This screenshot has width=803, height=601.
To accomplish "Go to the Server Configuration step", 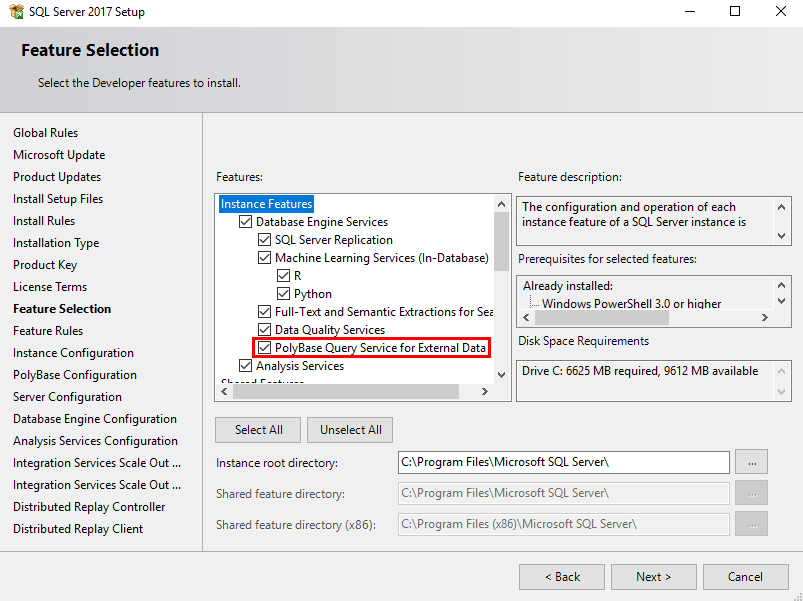I will pos(68,397).
